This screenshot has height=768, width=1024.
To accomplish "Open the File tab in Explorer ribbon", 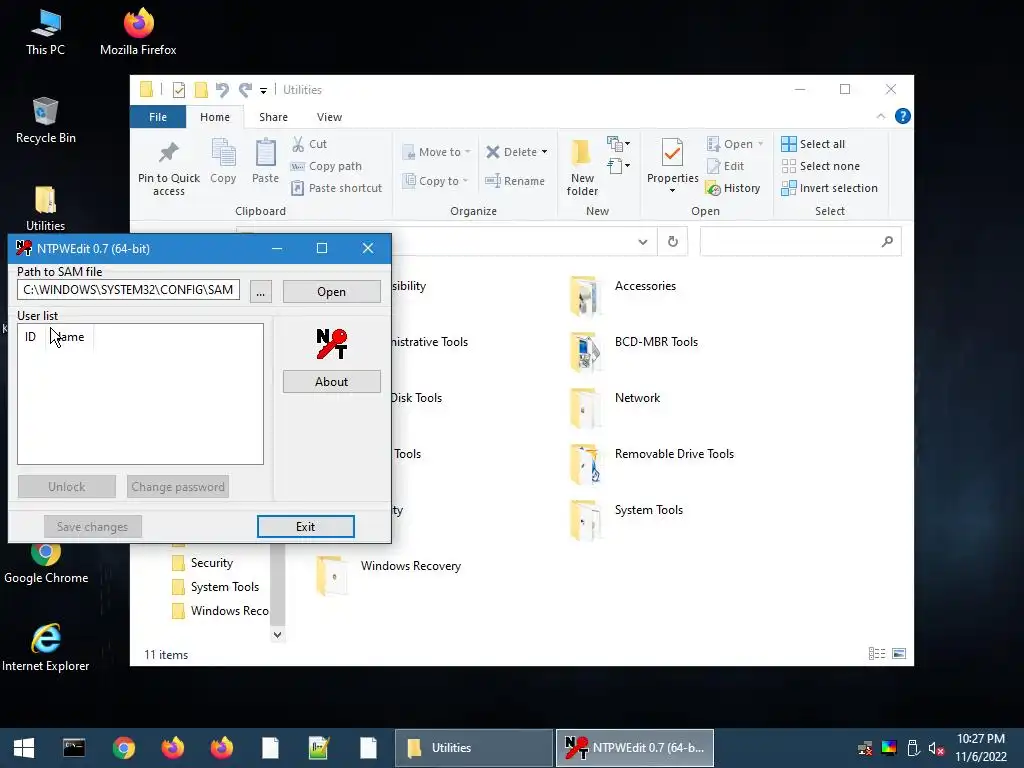I will coord(157,117).
